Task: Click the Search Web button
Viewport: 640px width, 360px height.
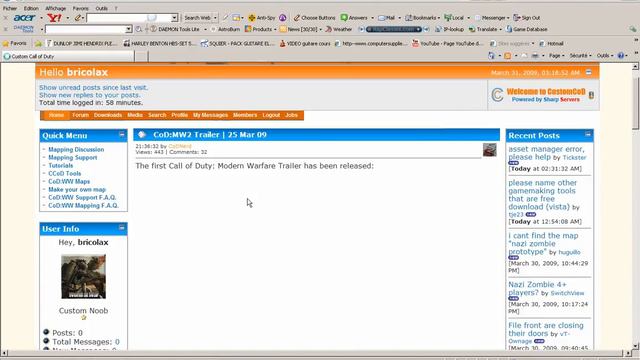Action: pos(197,18)
